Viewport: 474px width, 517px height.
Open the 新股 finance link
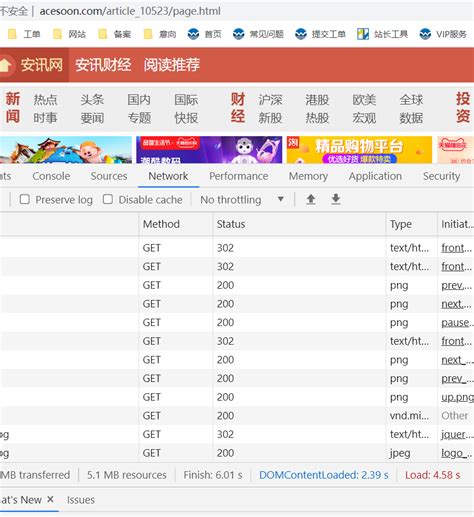click(270, 118)
